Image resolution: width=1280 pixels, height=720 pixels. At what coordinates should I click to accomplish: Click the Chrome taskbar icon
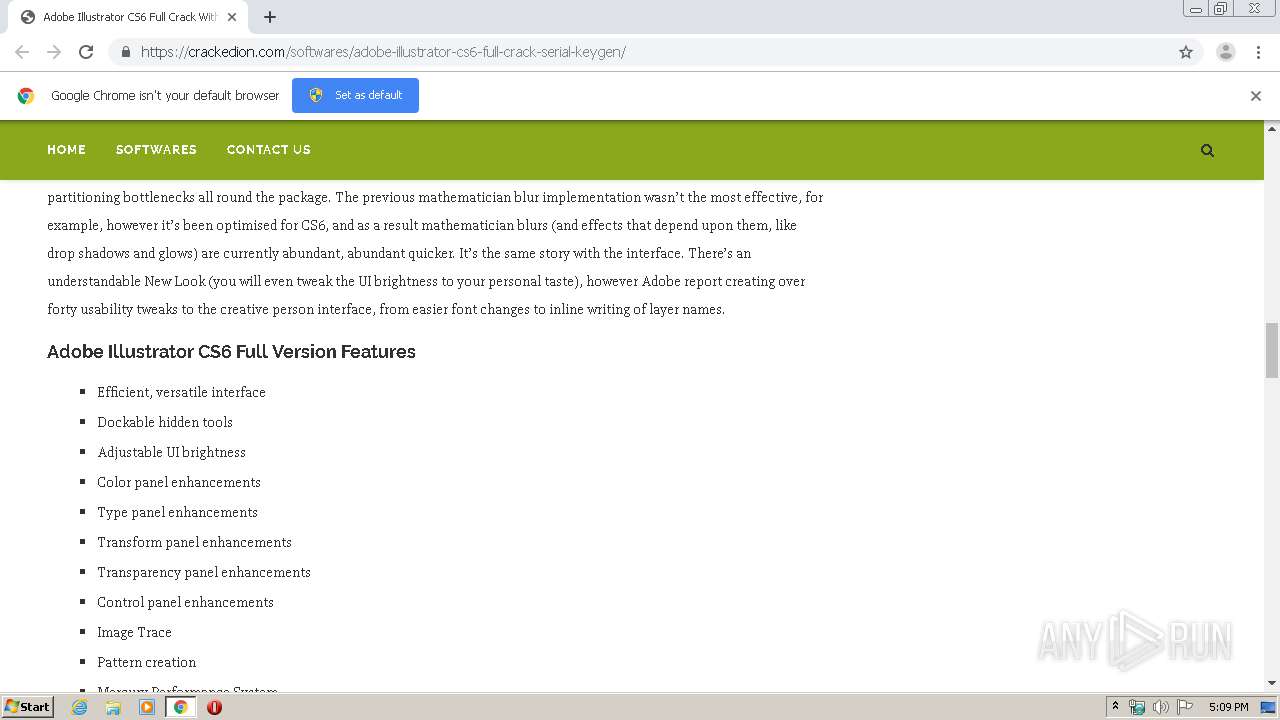pos(180,707)
